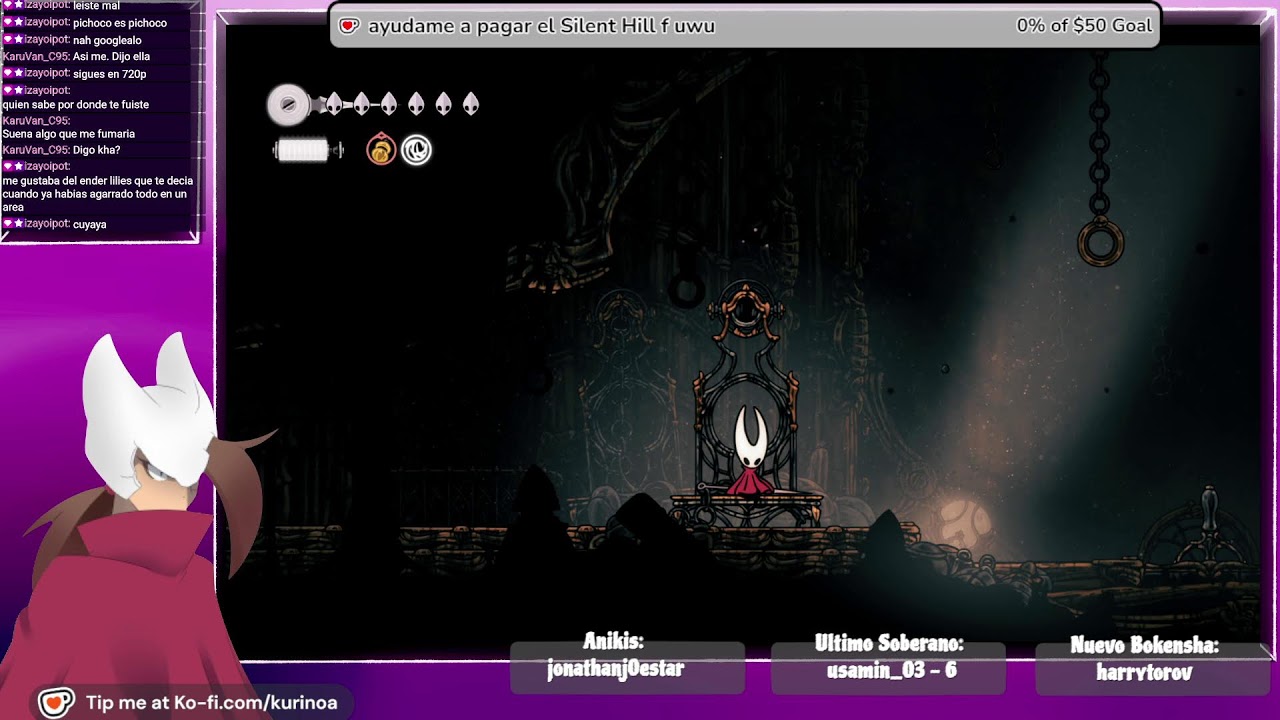Click the entry "usamin_03 - 6"
Image resolution: width=1280 pixels, height=720 pixels.
[891, 670]
